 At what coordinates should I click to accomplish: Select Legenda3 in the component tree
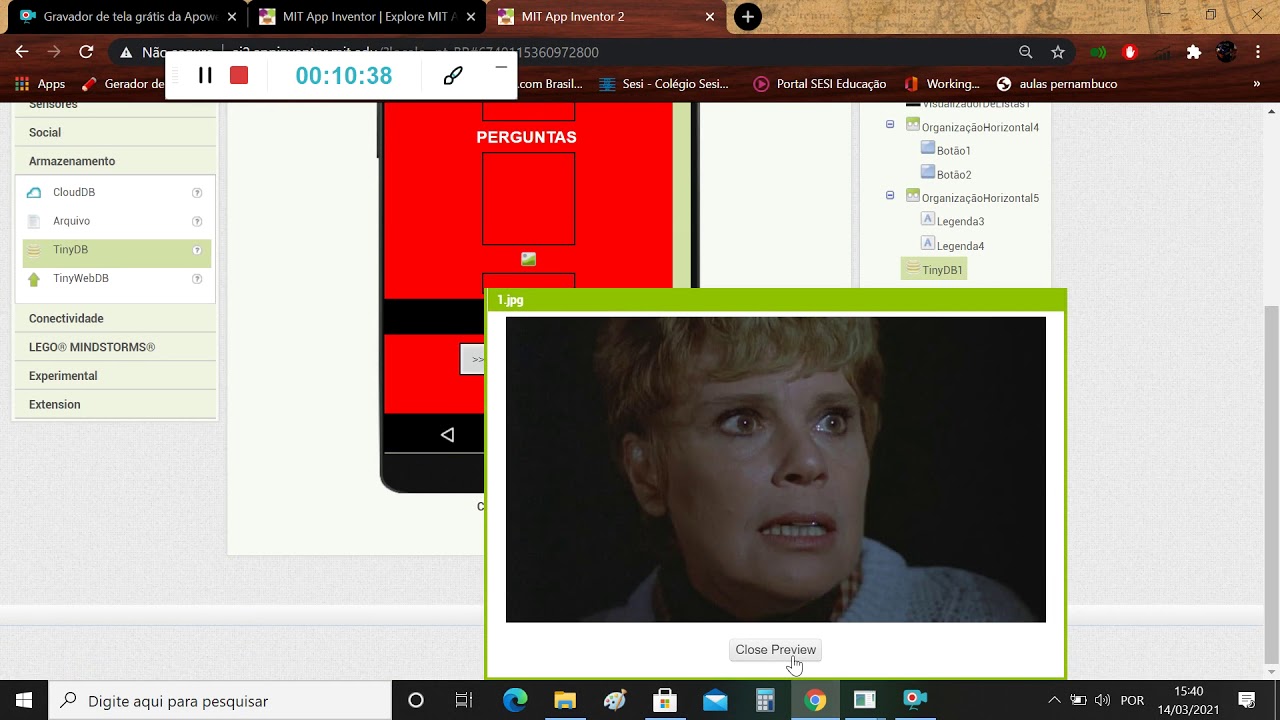point(952,221)
